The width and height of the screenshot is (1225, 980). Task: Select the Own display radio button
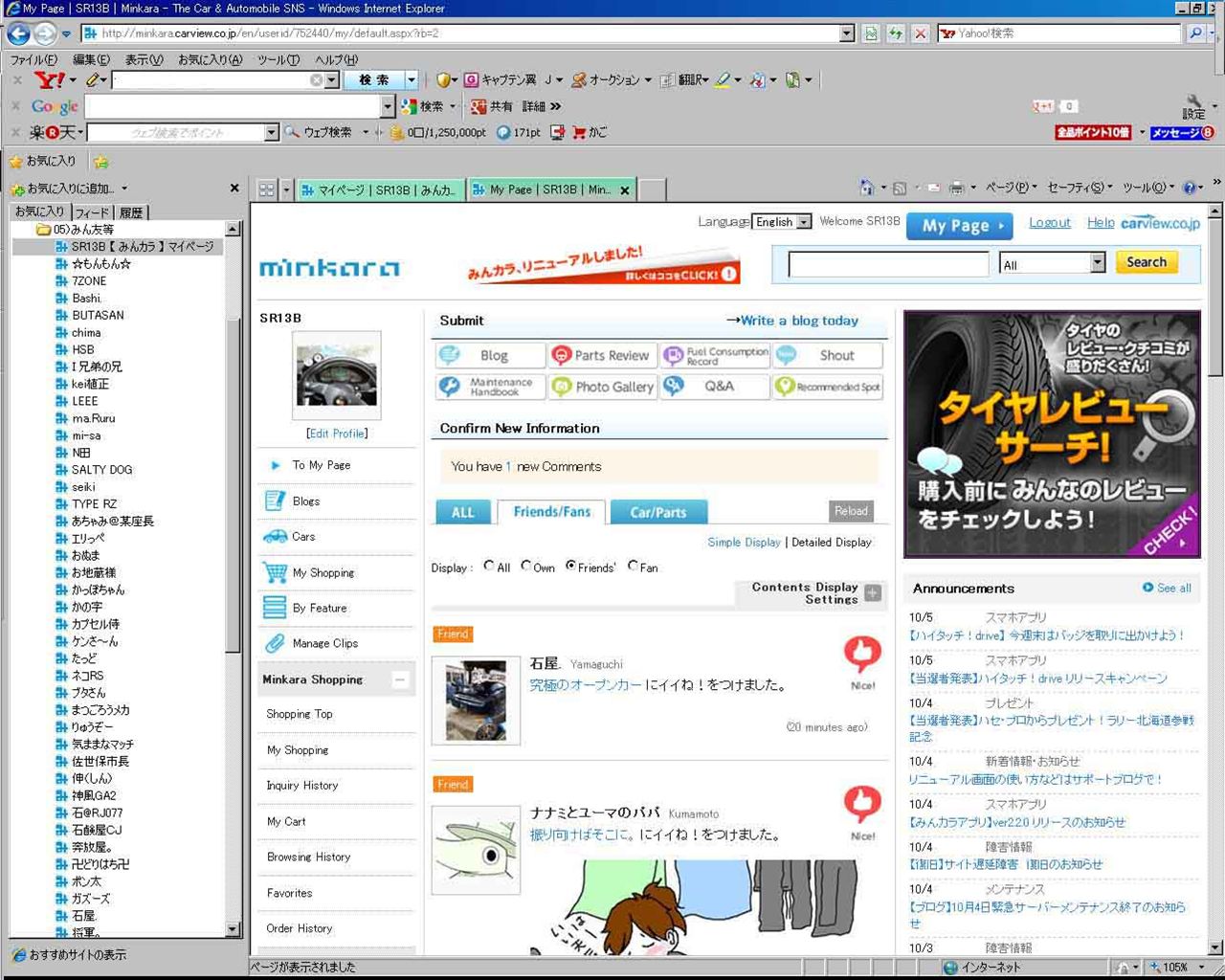click(x=525, y=567)
